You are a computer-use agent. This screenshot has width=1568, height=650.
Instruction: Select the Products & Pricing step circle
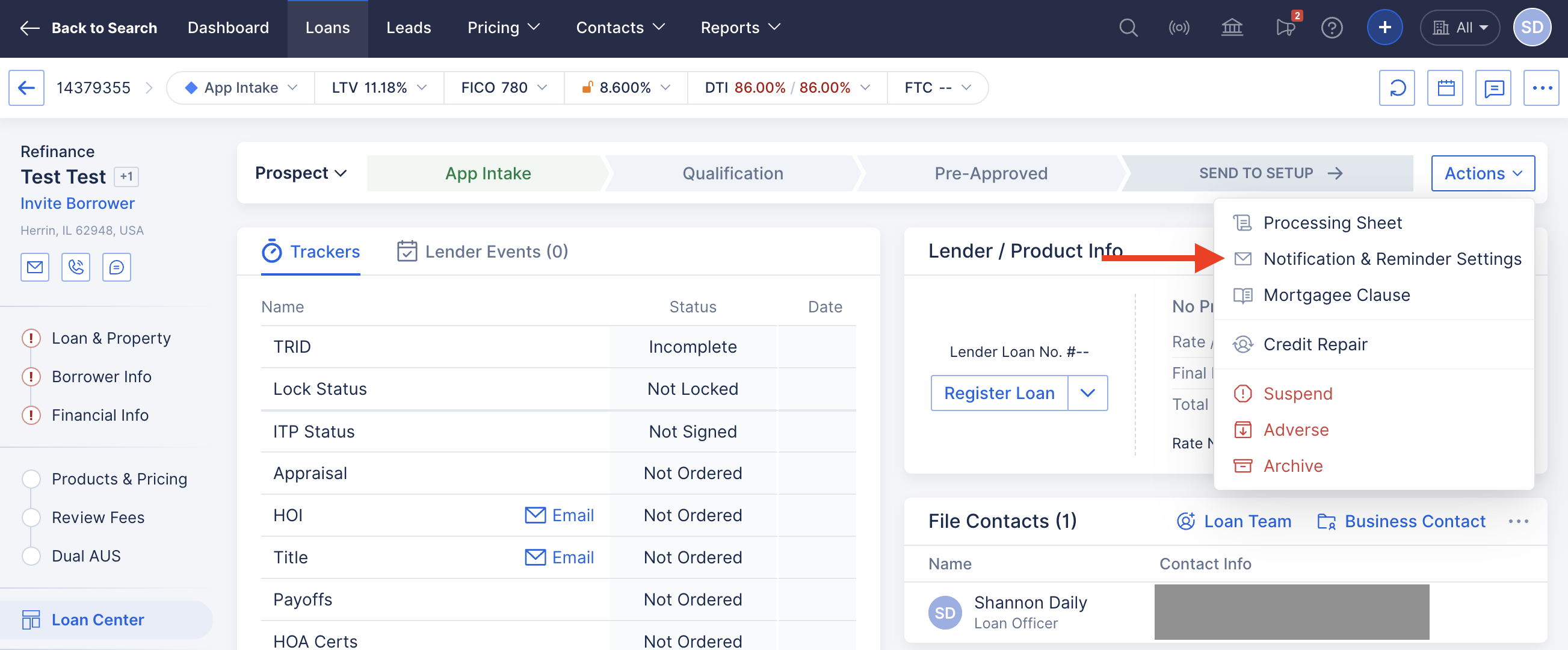[x=31, y=479]
